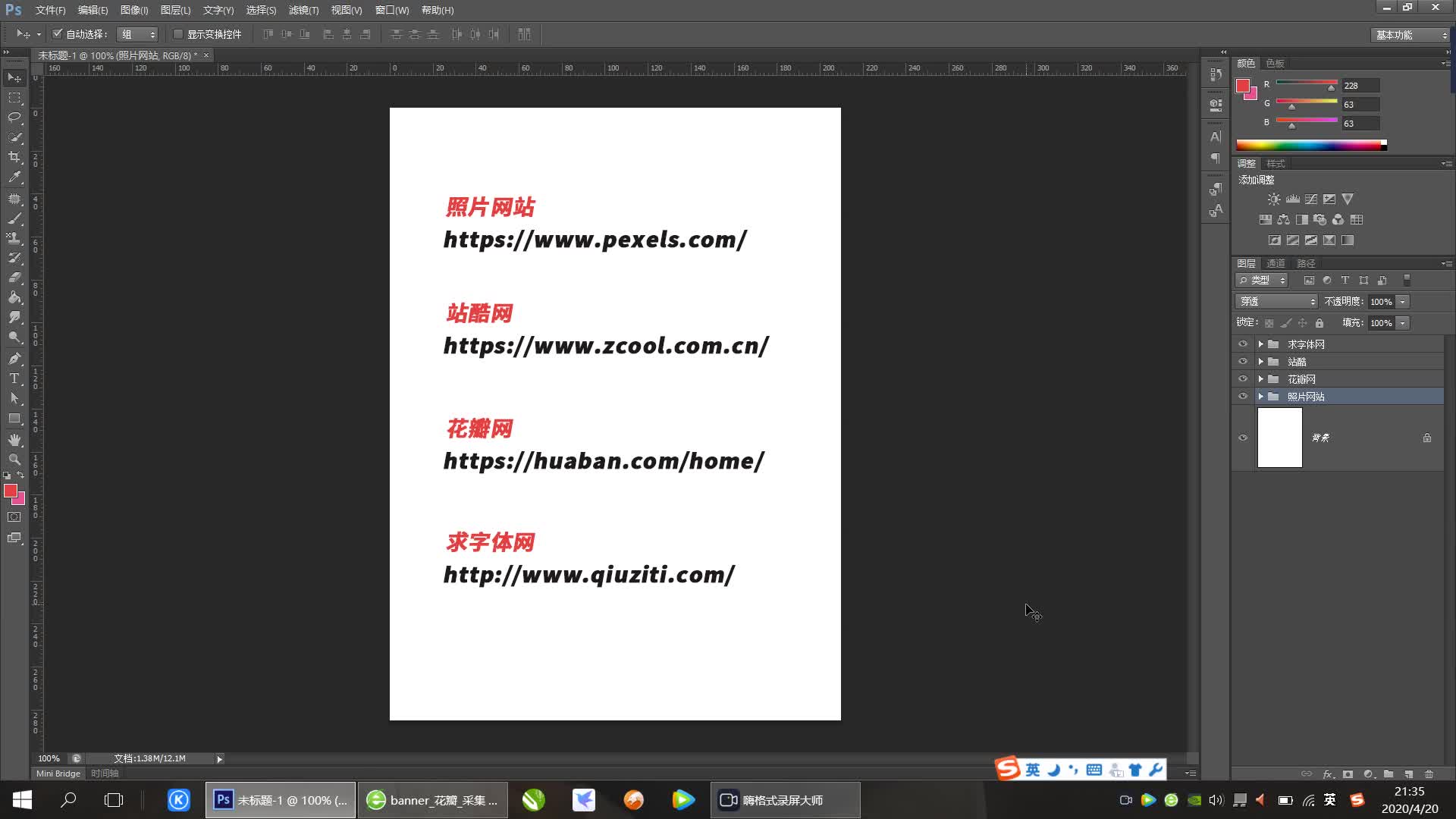Open Windows Start menu
1456x819 pixels.
point(22,800)
